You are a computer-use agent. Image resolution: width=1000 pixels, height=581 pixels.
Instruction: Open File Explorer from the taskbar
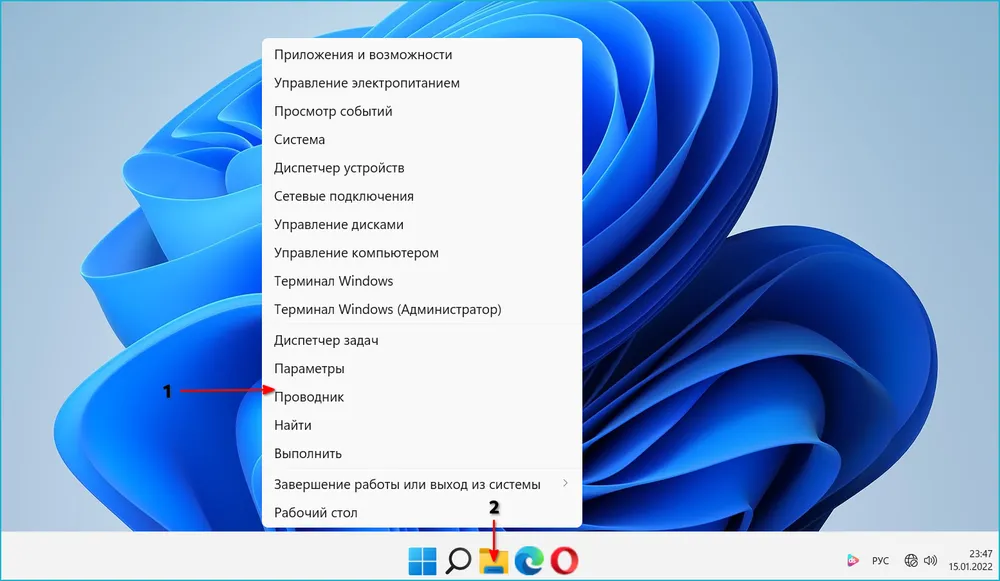[x=494, y=561]
